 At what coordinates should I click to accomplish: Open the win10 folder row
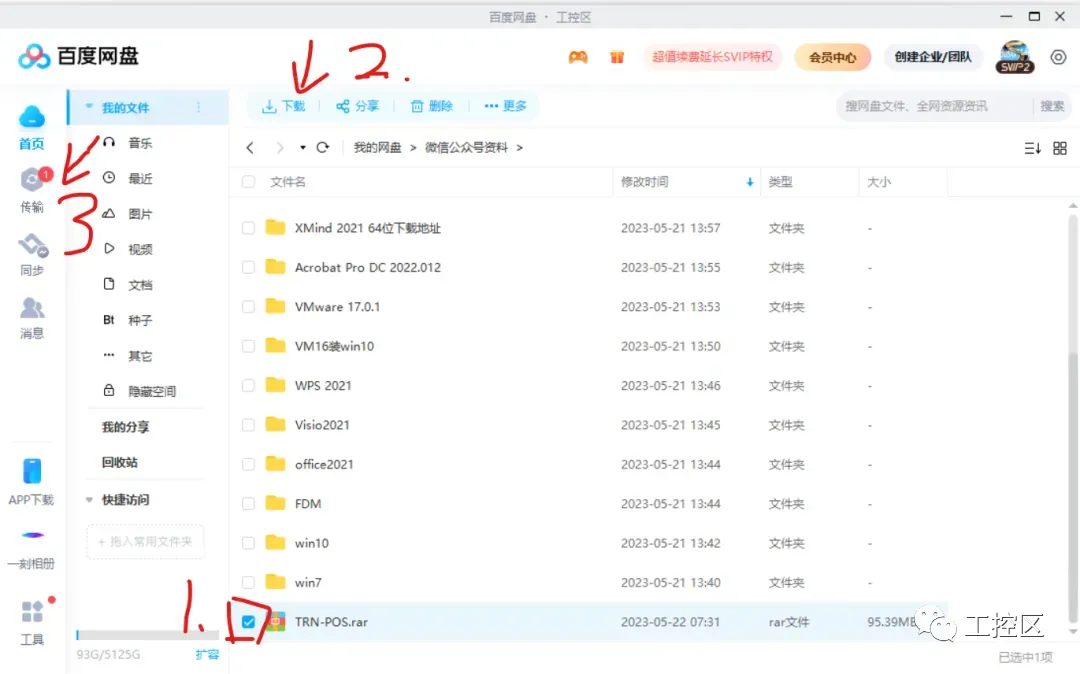[588, 543]
